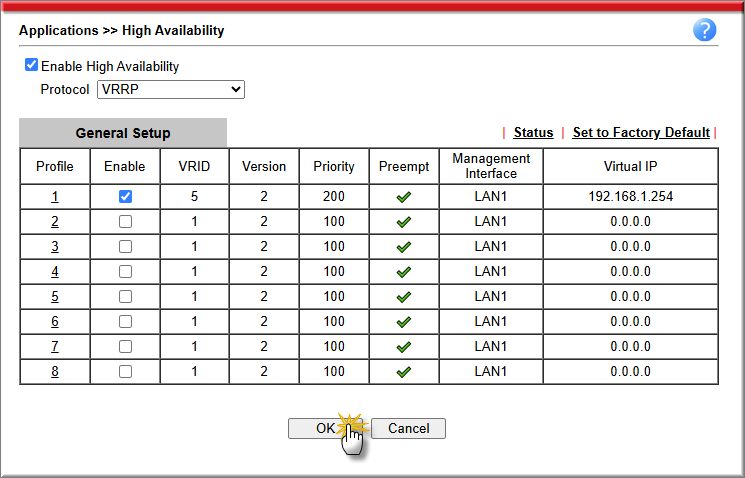Click the Preempt checkmark for profile 1
Screen dimensions: 745x478
coord(404,197)
